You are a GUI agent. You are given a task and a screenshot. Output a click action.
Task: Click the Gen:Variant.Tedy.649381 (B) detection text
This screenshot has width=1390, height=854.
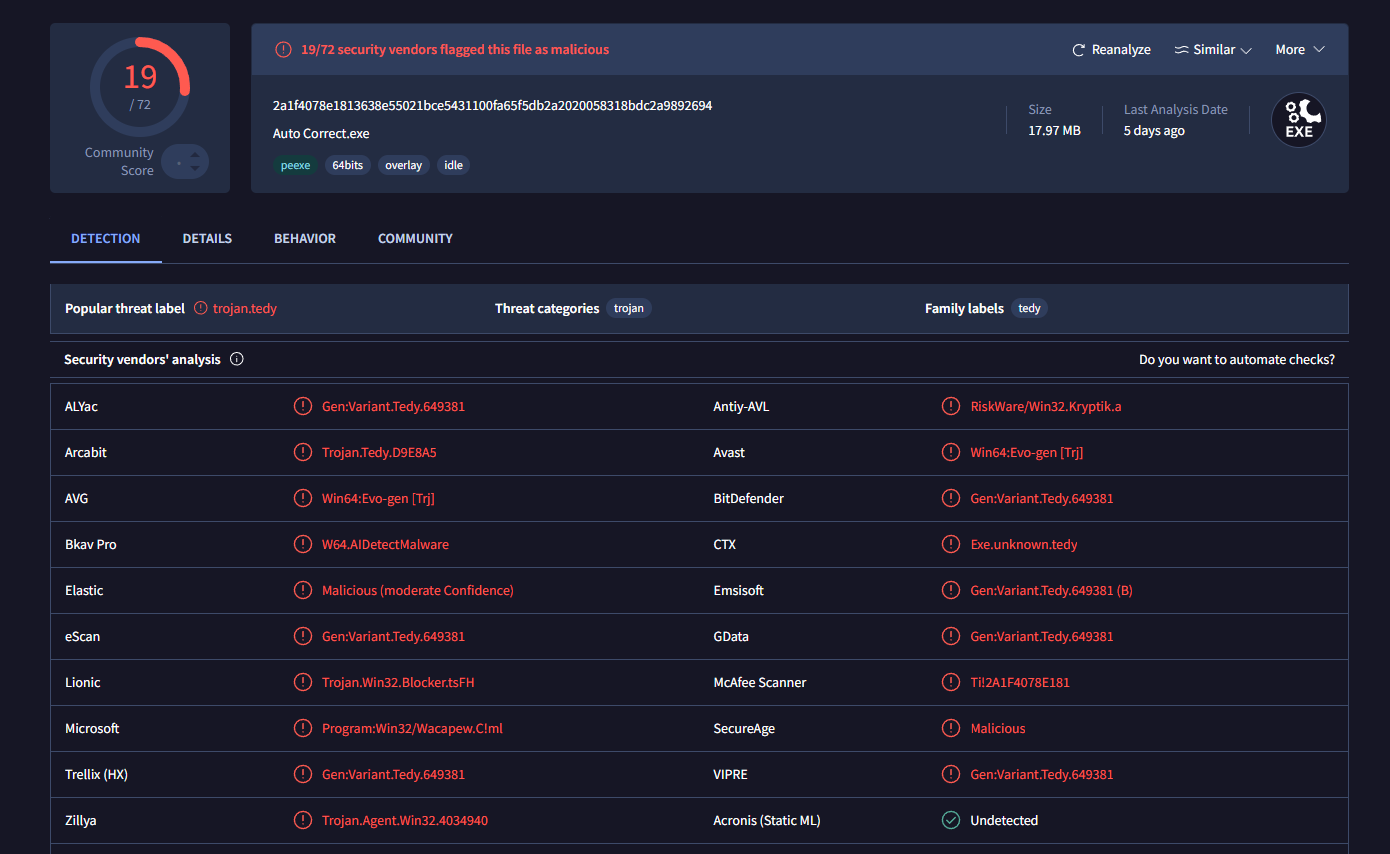click(1051, 590)
